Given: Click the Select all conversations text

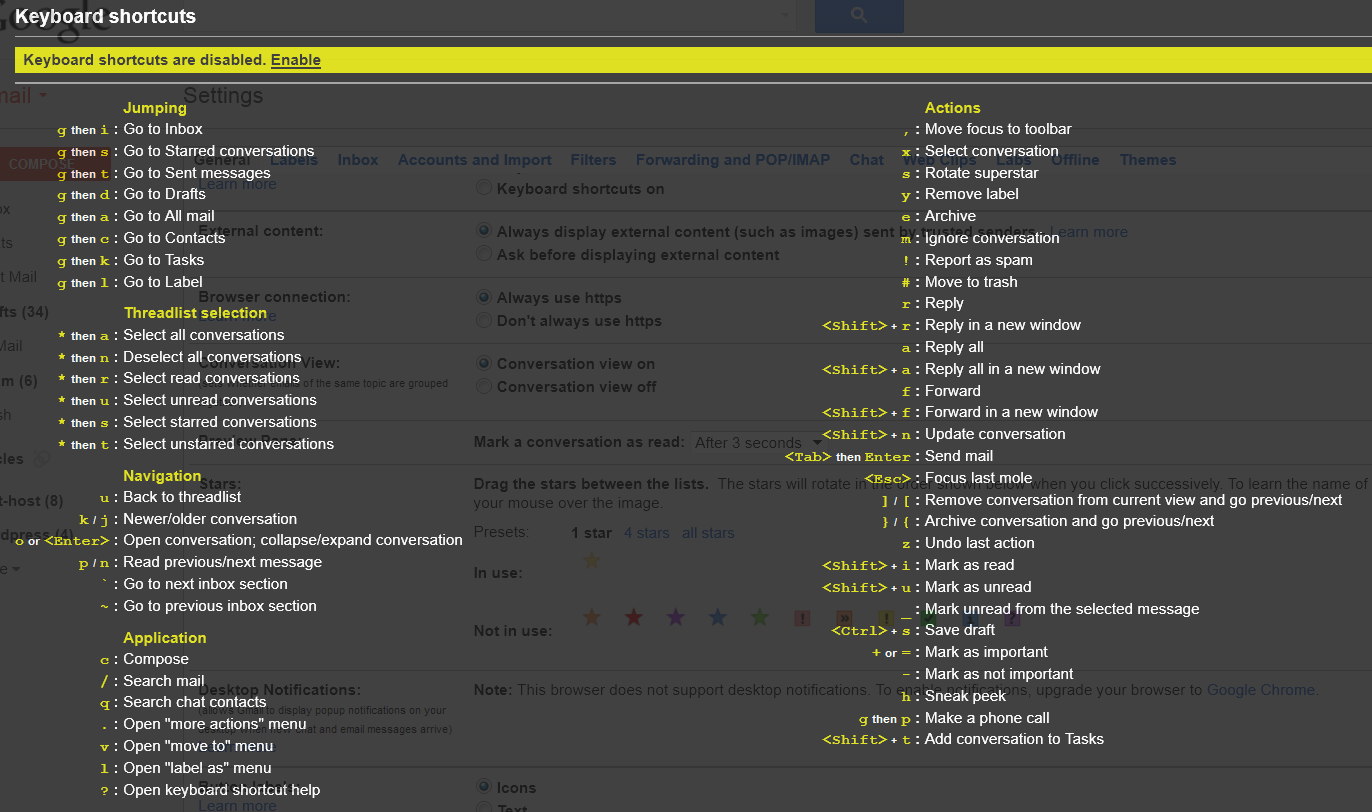Looking at the screenshot, I should [x=204, y=335].
